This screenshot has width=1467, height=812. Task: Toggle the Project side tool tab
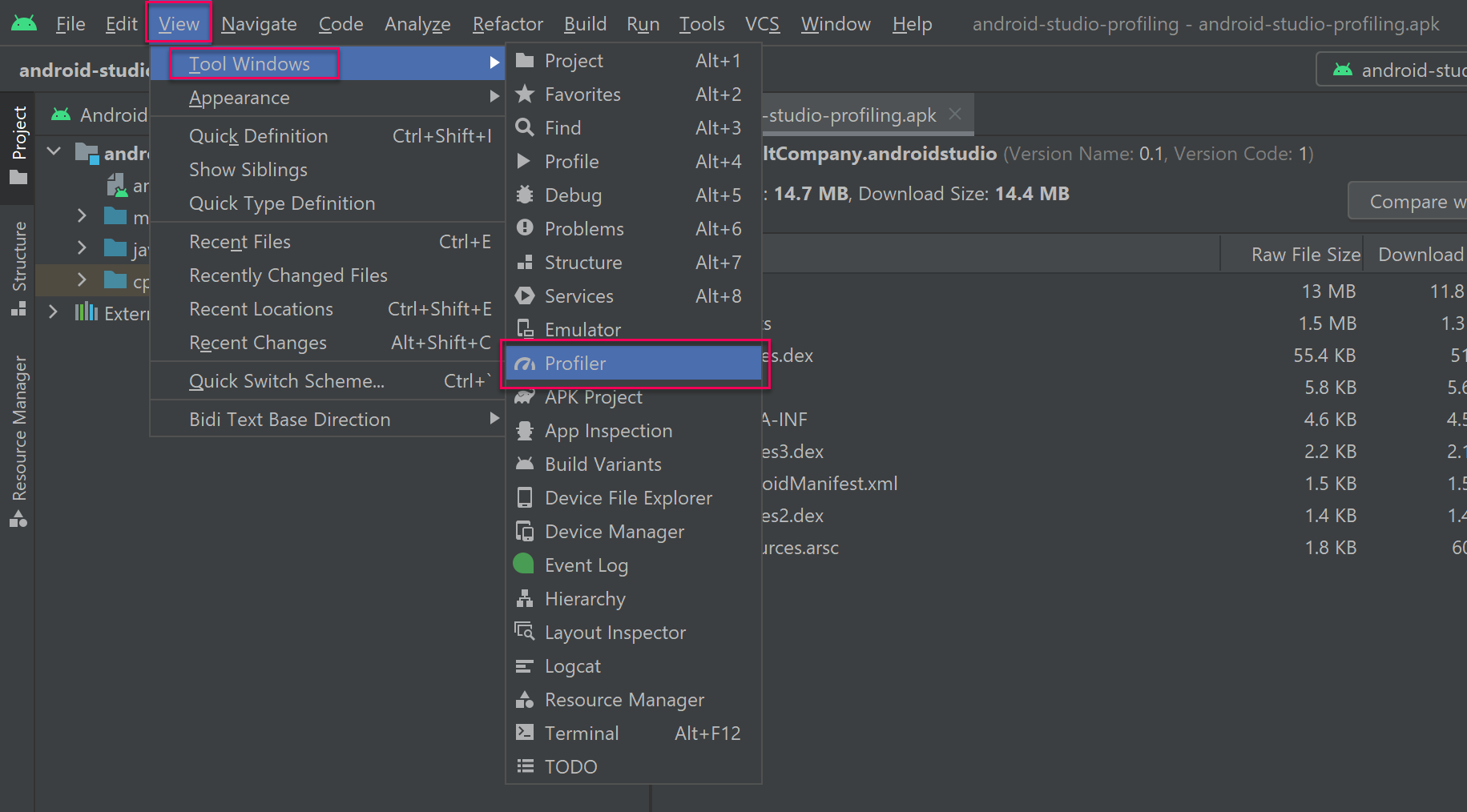tap(19, 144)
